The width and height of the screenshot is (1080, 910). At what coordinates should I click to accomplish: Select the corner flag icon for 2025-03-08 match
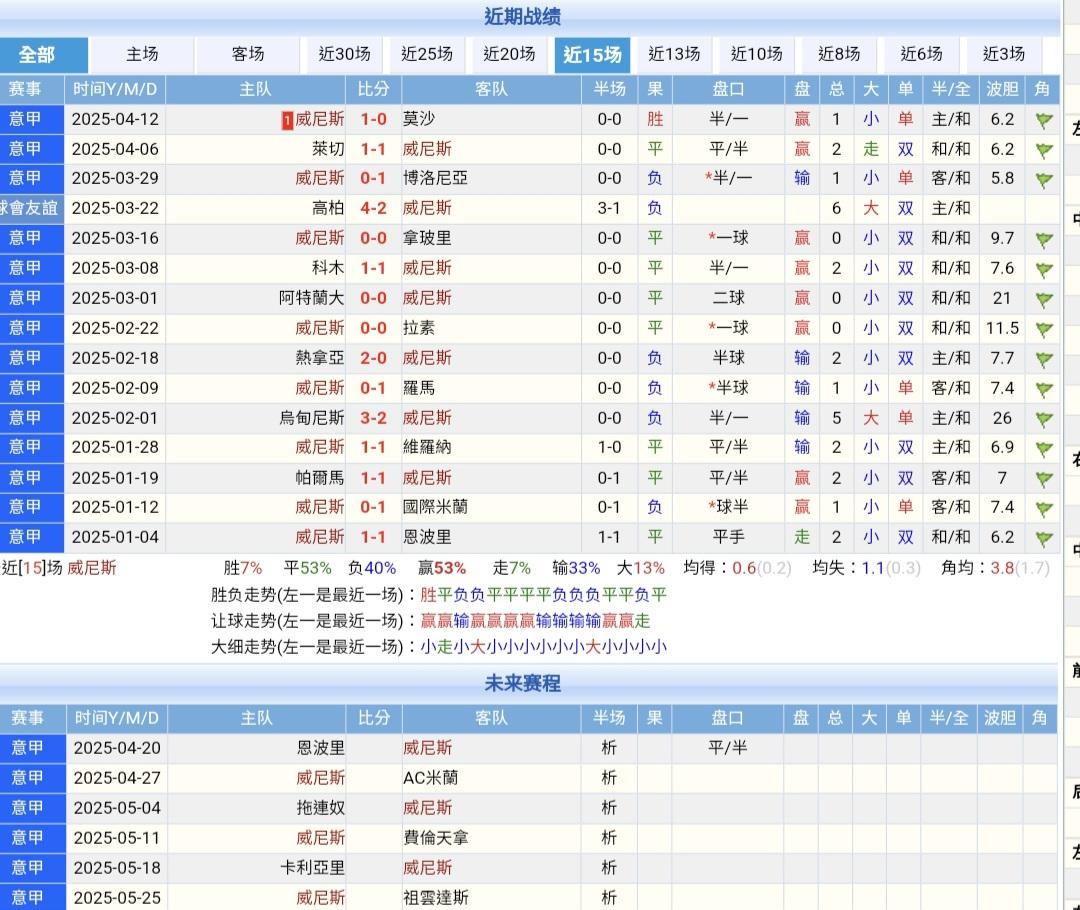tap(1043, 269)
